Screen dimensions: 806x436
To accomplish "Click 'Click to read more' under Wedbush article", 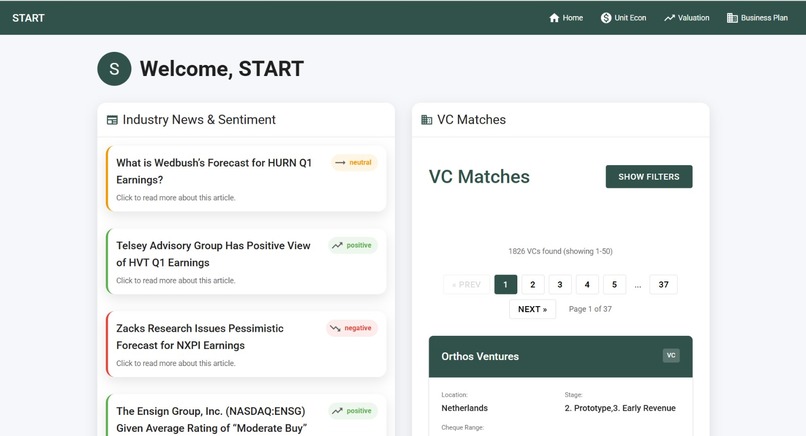I will click(176, 197).
